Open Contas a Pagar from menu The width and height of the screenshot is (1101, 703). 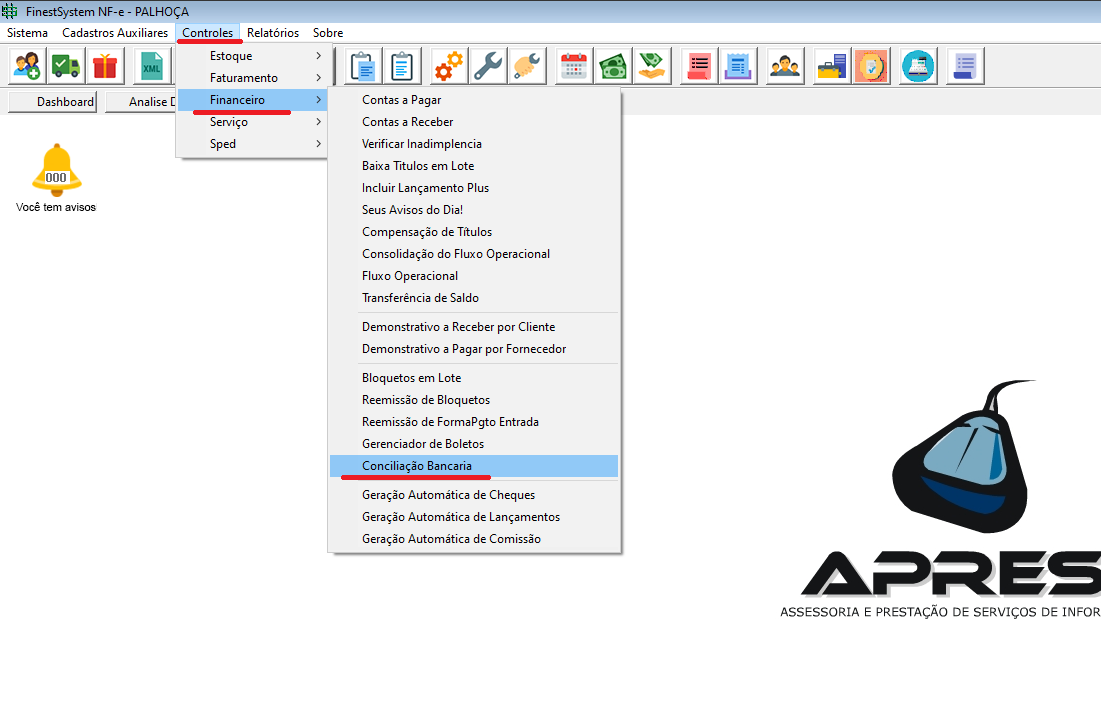click(x=401, y=100)
